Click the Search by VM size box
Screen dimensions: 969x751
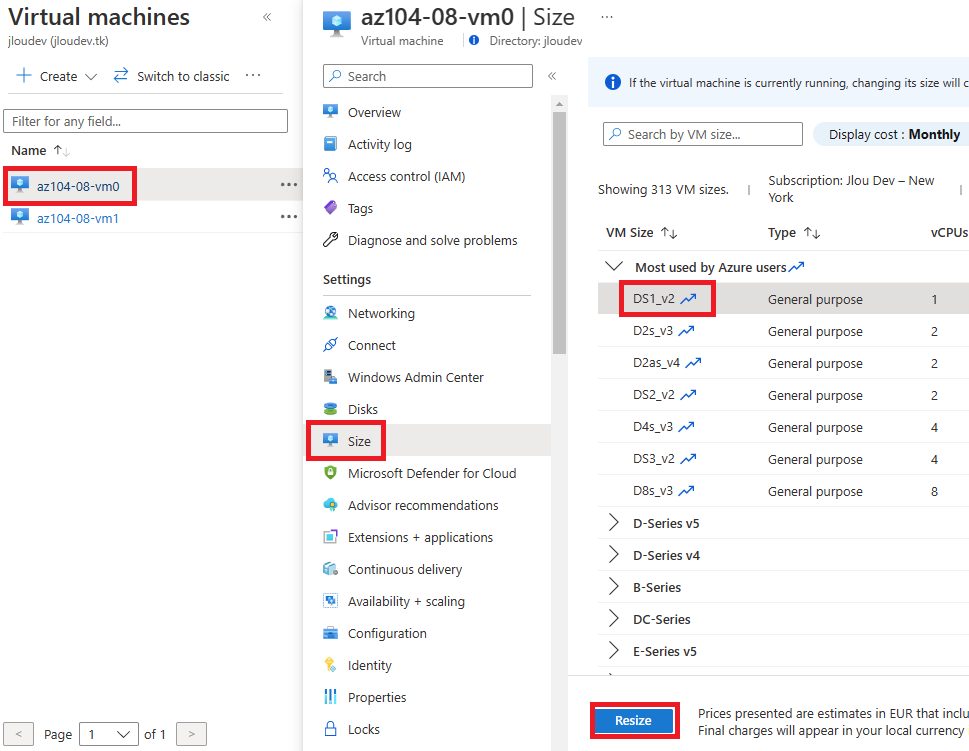pyautogui.click(x=703, y=134)
